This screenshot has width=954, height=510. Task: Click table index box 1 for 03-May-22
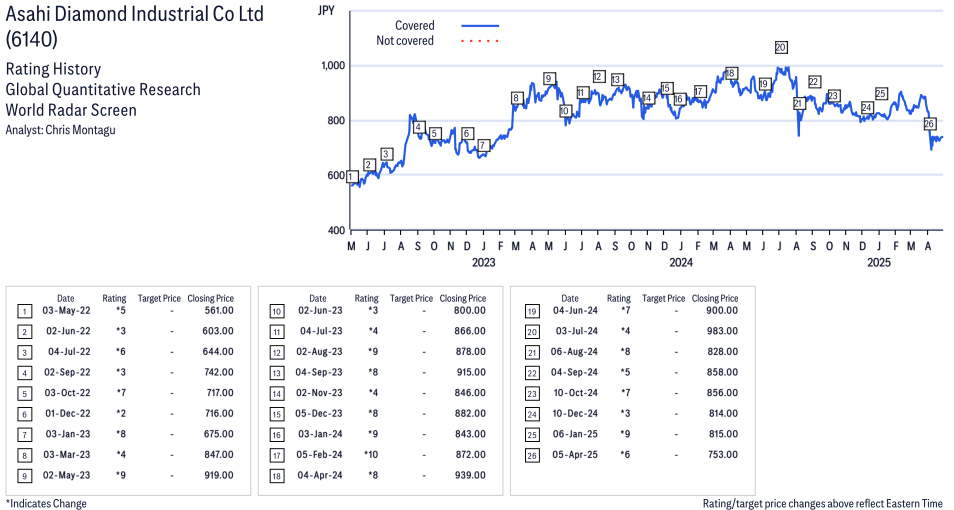click(24, 312)
